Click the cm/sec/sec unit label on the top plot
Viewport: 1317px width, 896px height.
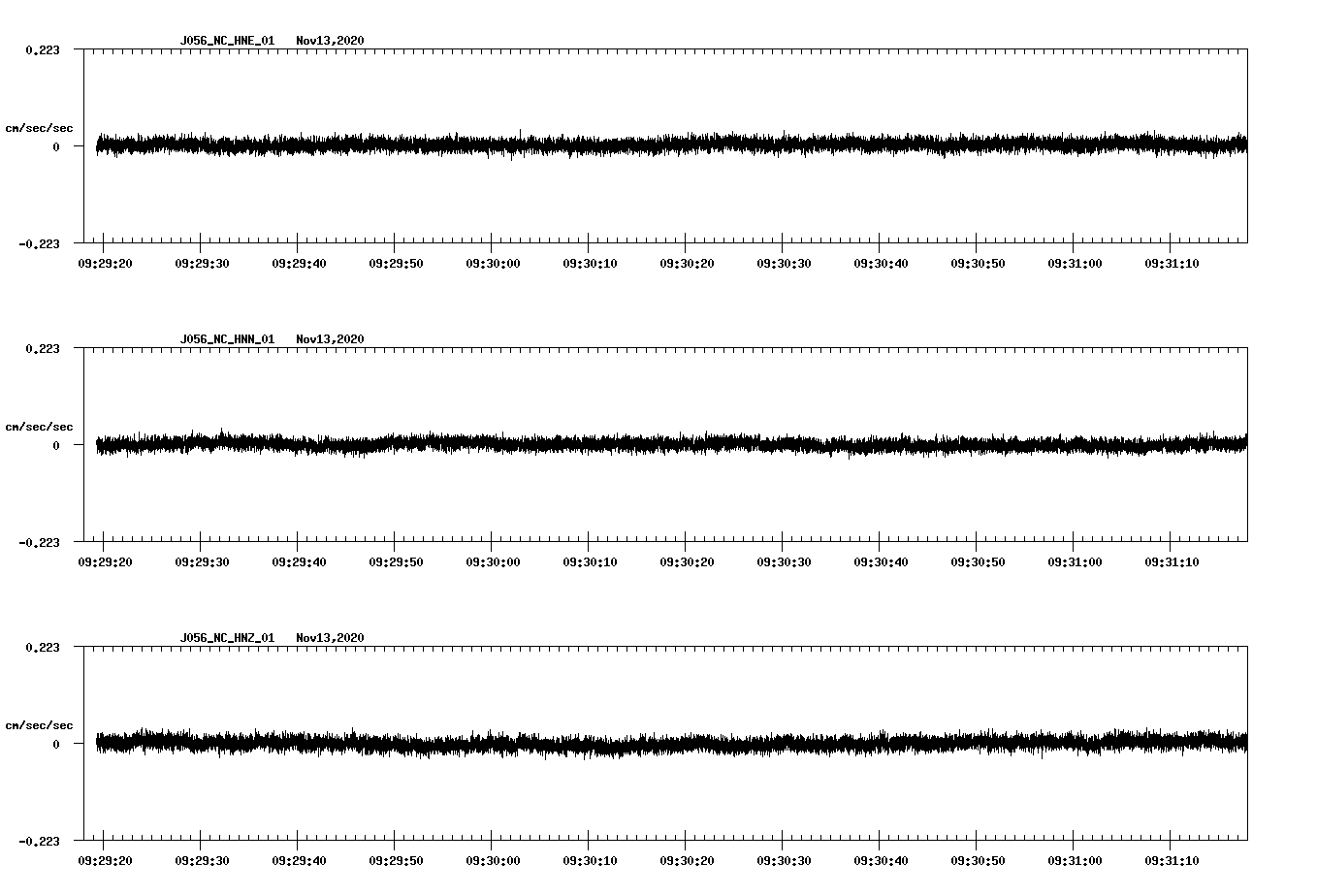click(x=40, y=128)
